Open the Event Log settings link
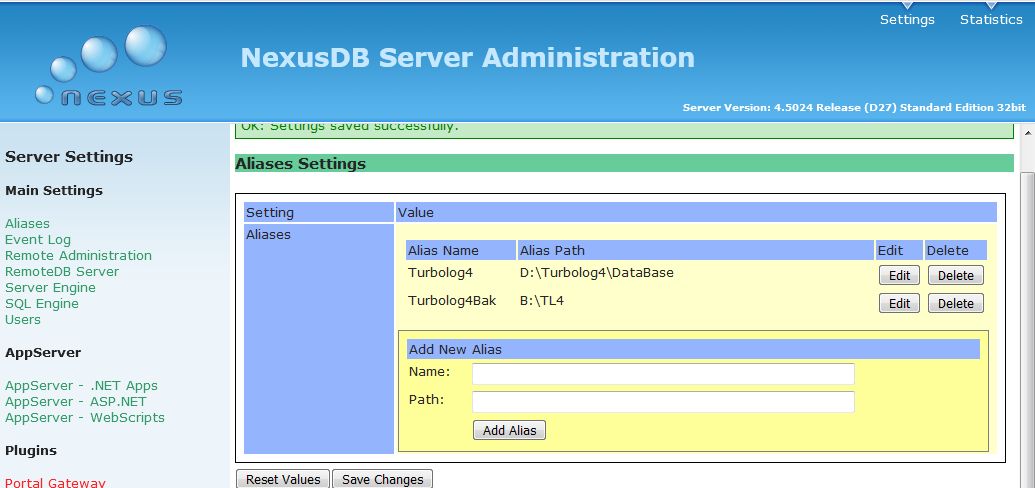Screen dimensions: 1035x488 38,239
